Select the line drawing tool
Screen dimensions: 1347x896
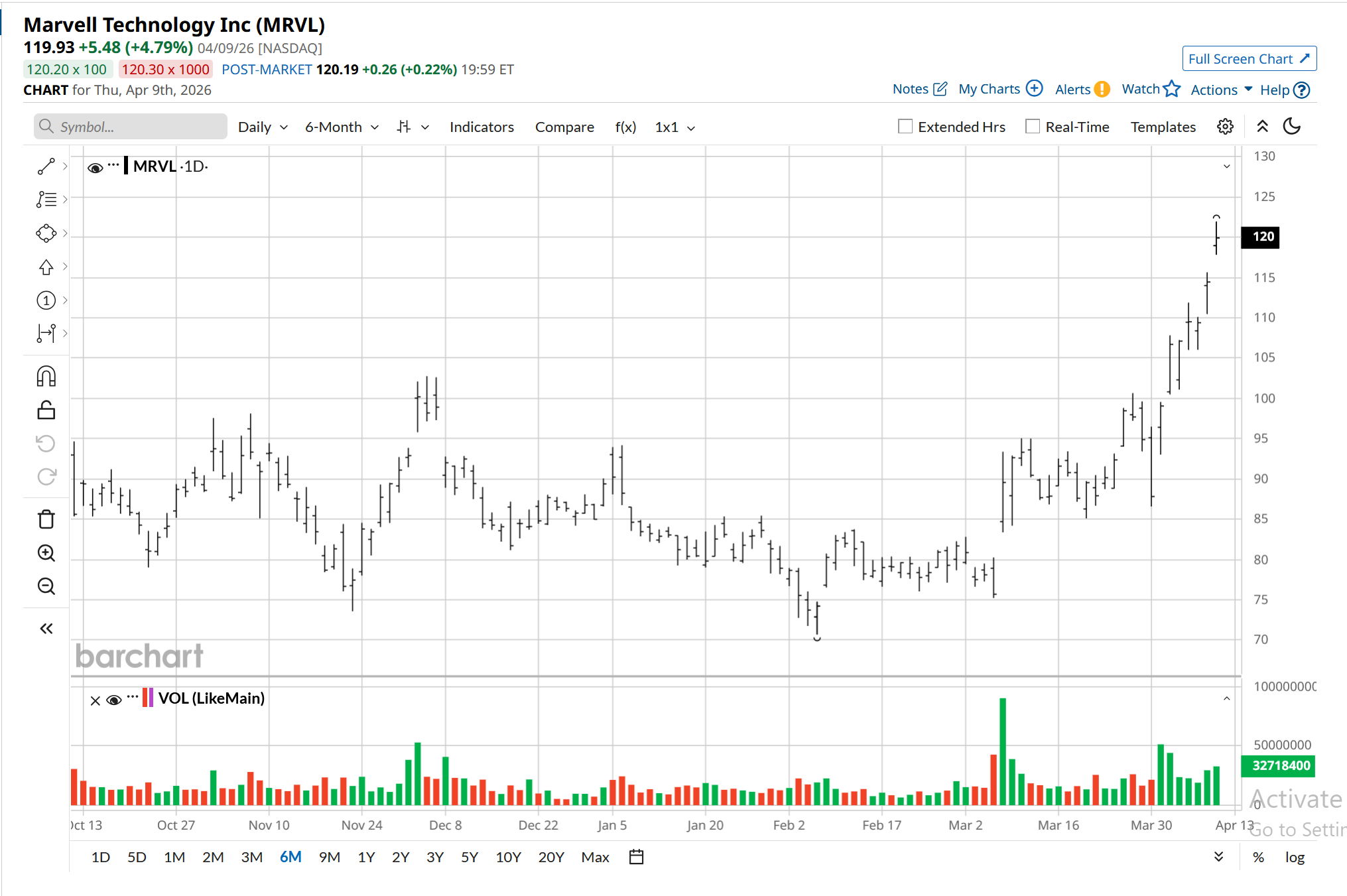pos(46,166)
